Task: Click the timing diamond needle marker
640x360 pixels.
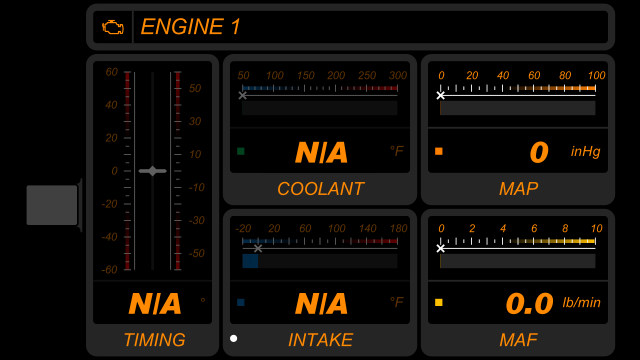Action: coord(153,171)
